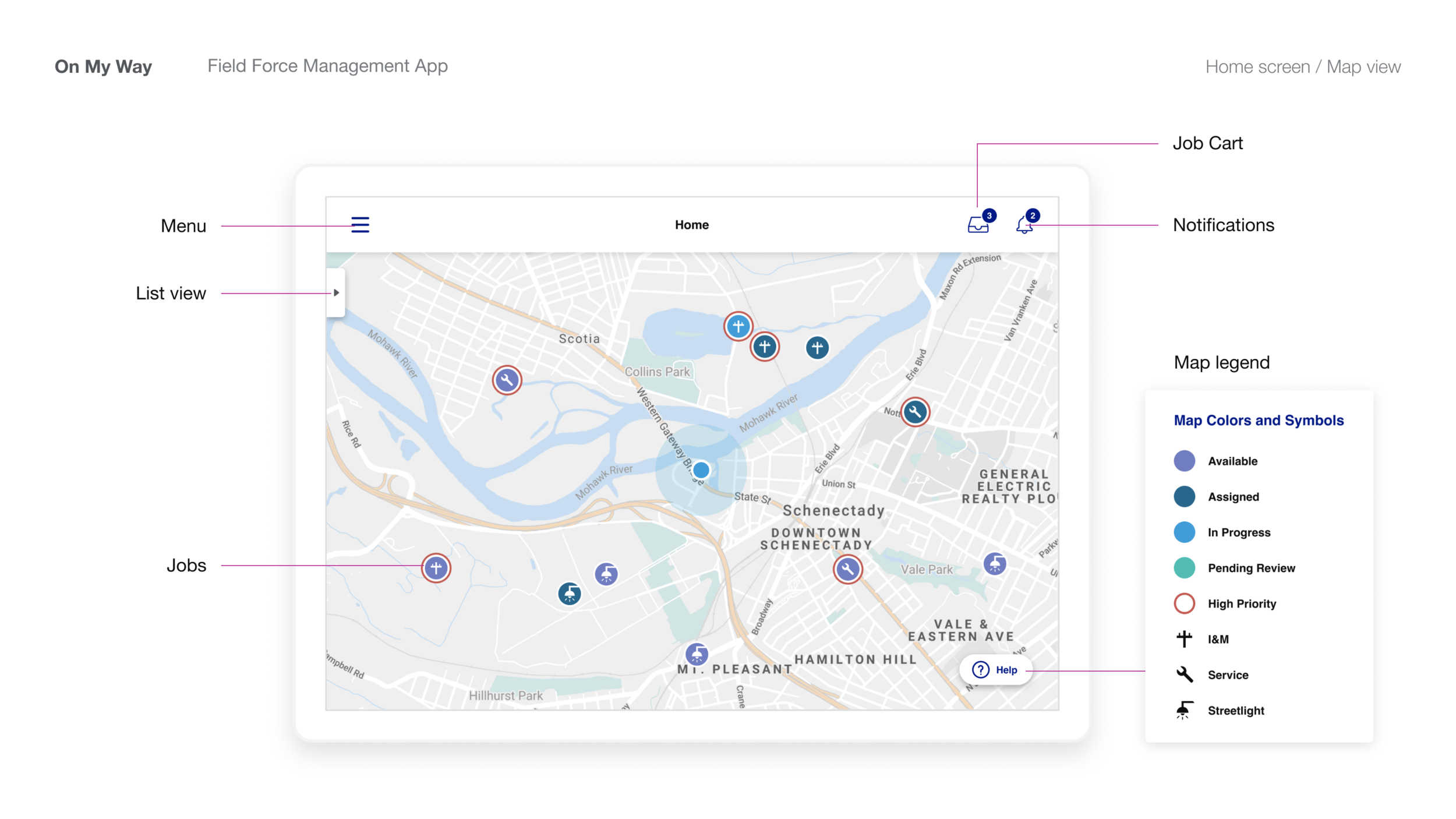The width and height of the screenshot is (1456, 819).
Task: Click the current location blue dot
Action: click(x=701, y=470)
